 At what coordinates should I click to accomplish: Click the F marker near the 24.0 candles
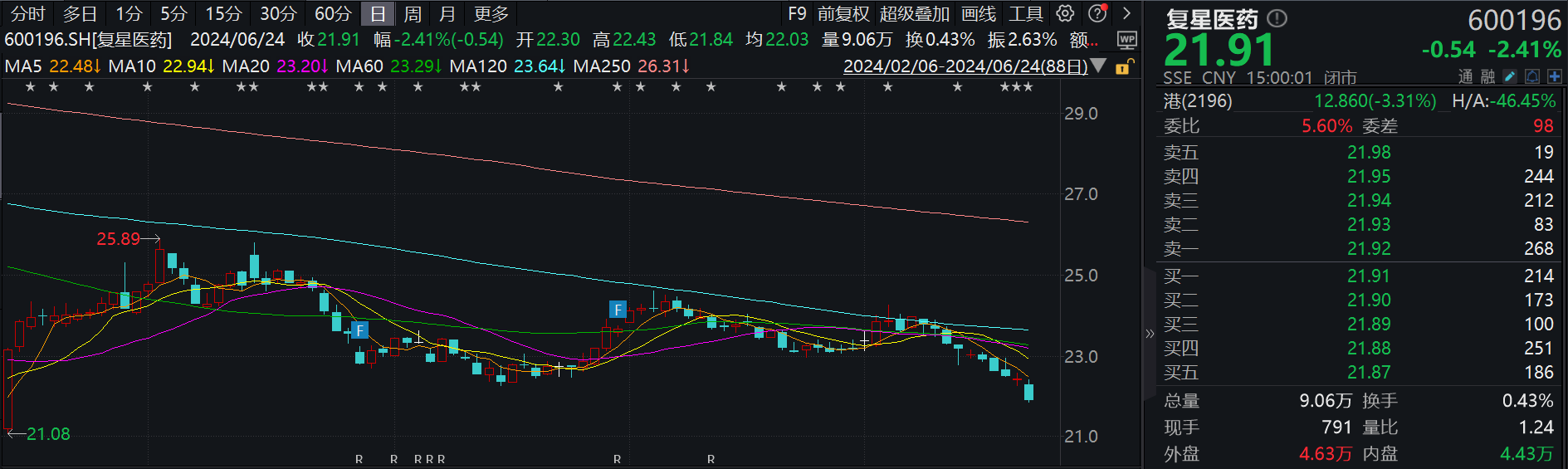coord(618,310)
